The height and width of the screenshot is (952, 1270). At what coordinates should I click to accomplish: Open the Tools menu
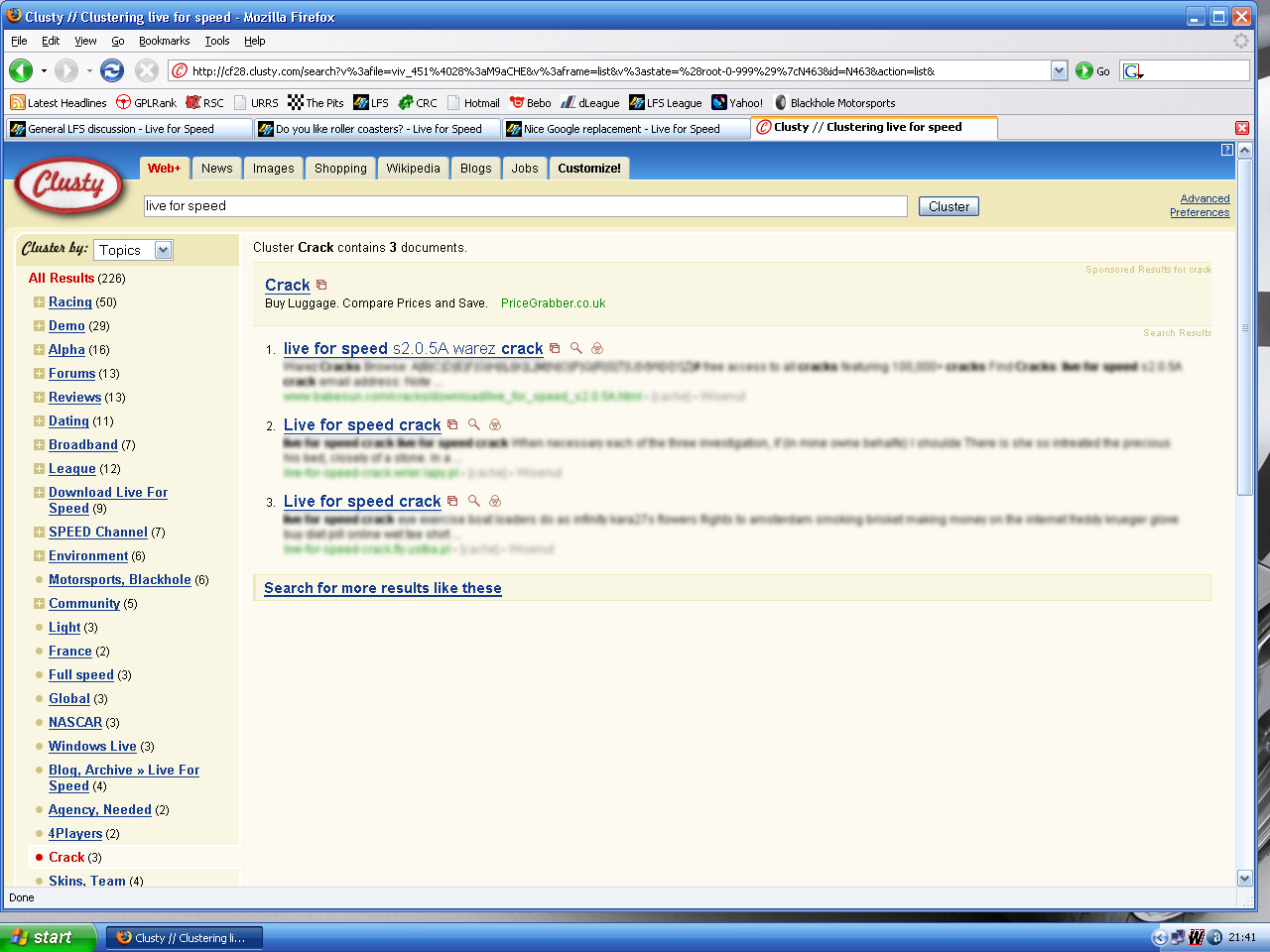pos(216,41)
